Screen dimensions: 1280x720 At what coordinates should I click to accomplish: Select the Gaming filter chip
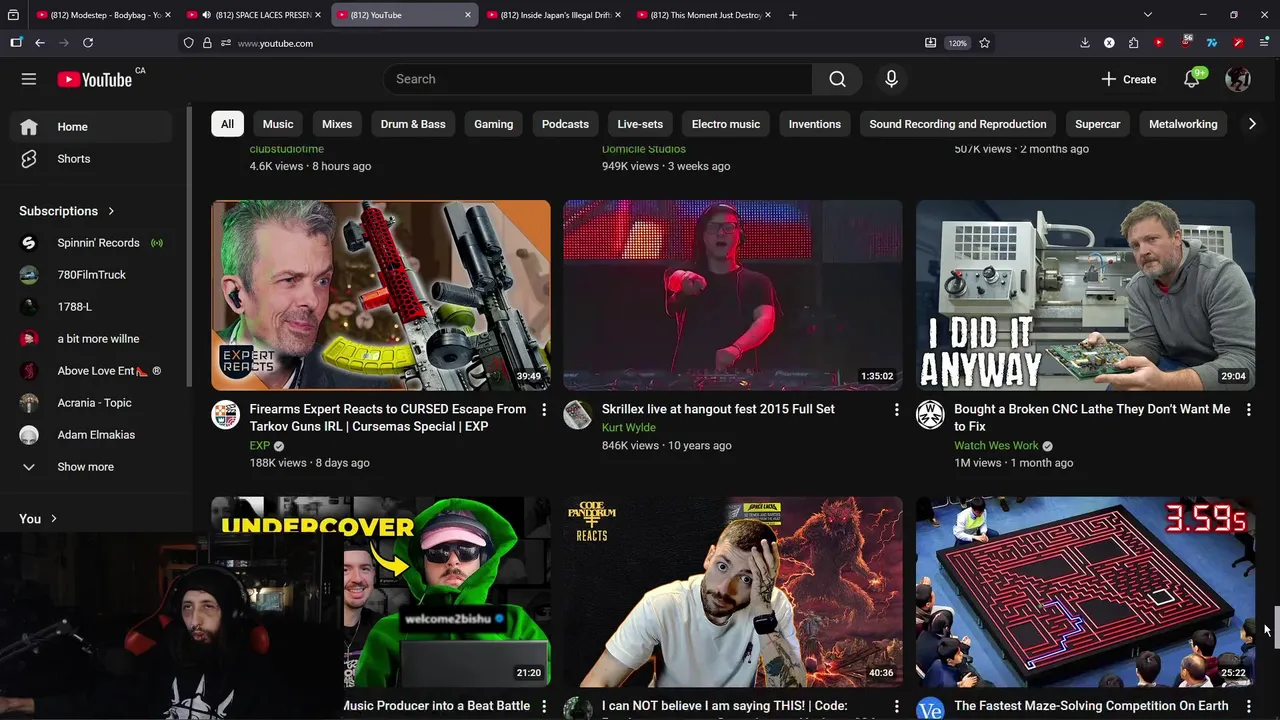click(x=493, y=124)
